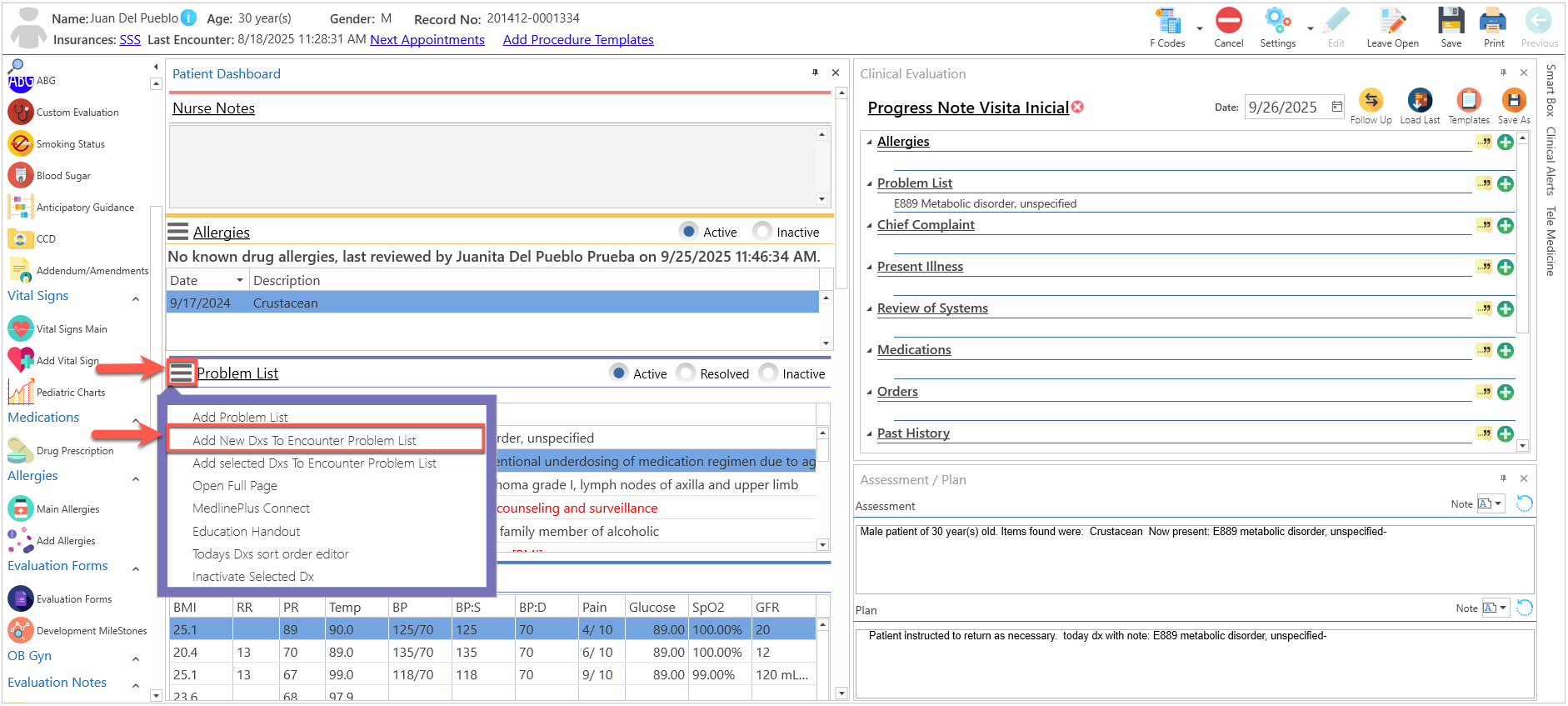Open the Smart Box side tab

1551,90
